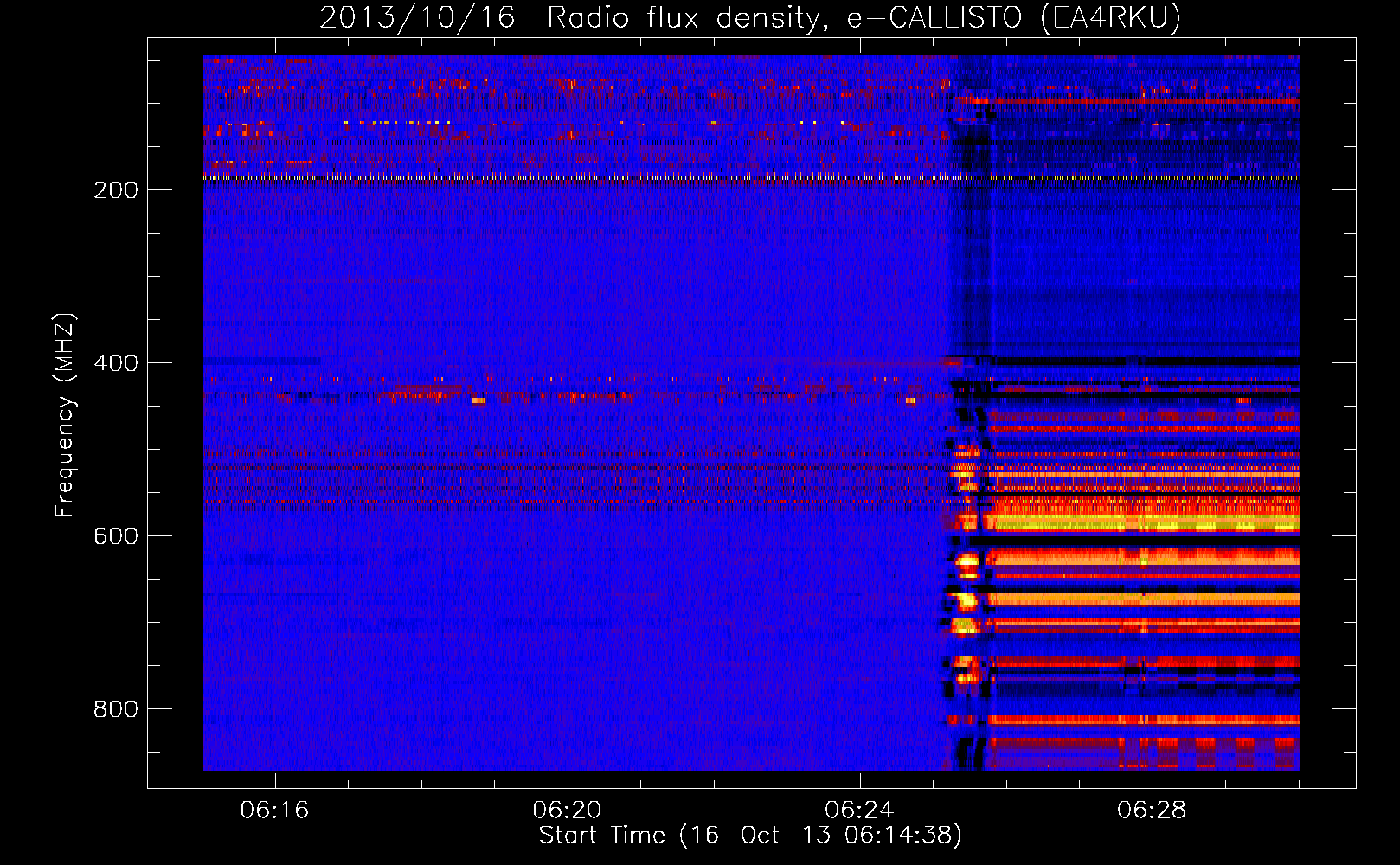Click the '06:24' time tick label
The image size is (1400, 865).
coord(860,811)
